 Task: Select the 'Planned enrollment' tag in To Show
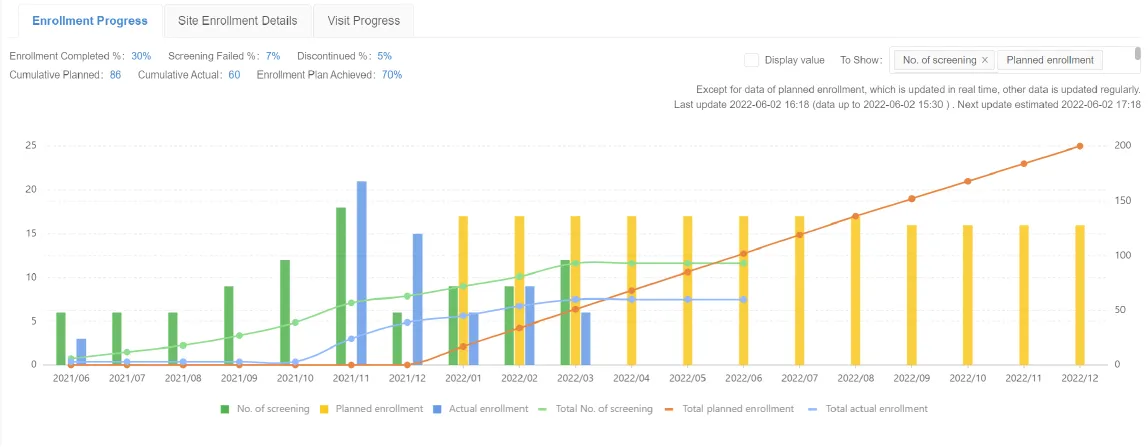[1050, 60]
